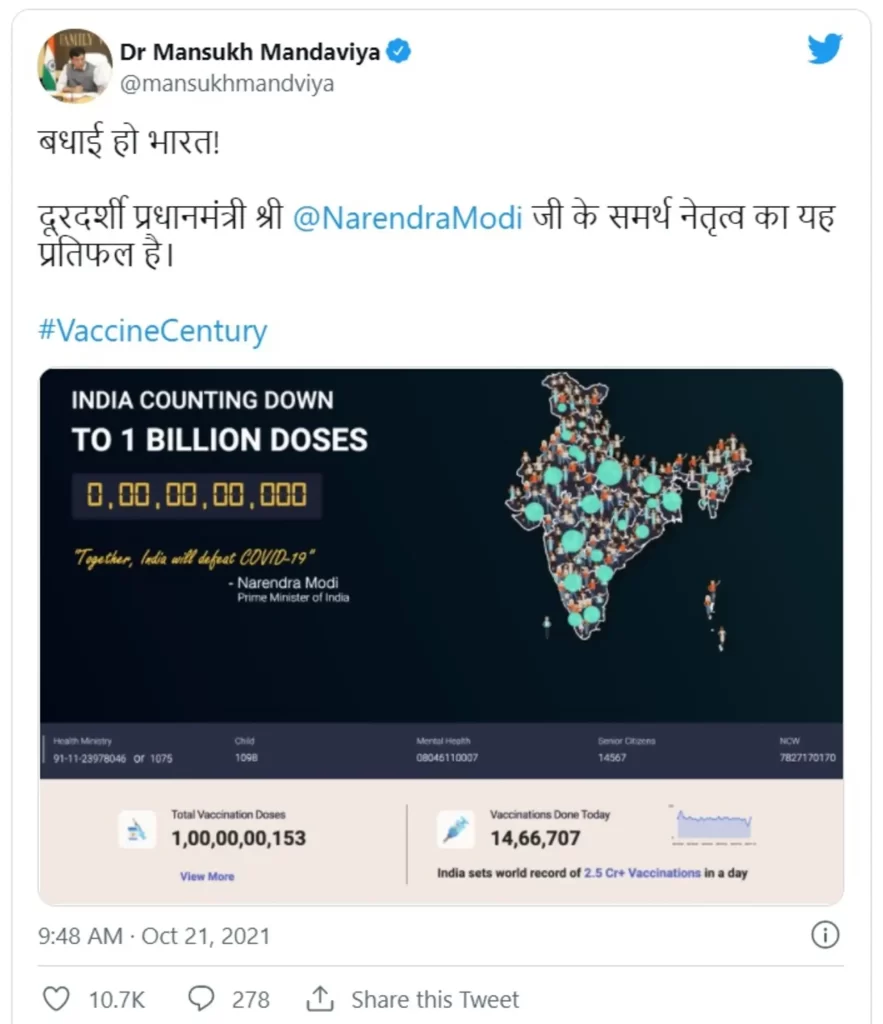
Task: Click the share upload arrow icon
Action: [x=321, y=997]
